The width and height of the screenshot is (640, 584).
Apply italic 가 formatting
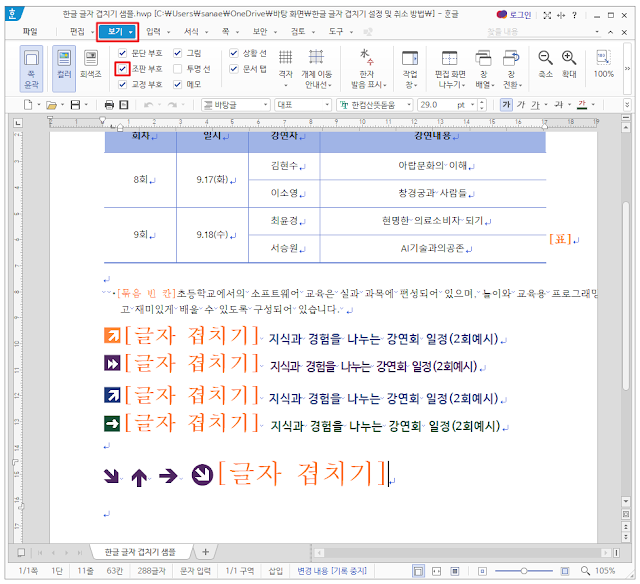tap(521, 105)
